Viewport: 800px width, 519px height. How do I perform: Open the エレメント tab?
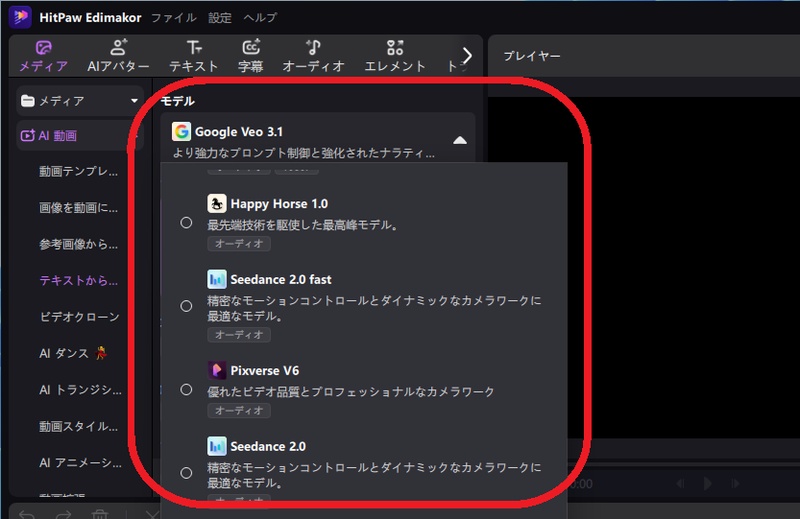tap(395, 56)
